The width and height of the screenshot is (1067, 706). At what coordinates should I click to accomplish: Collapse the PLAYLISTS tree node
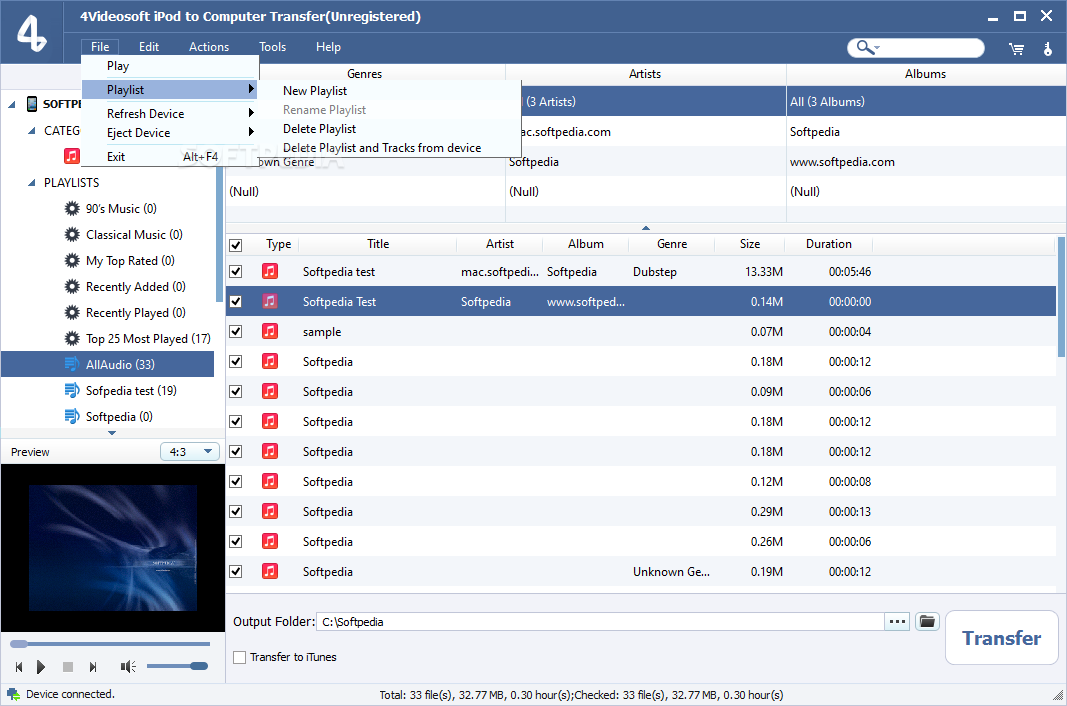[x=31, y=183]
